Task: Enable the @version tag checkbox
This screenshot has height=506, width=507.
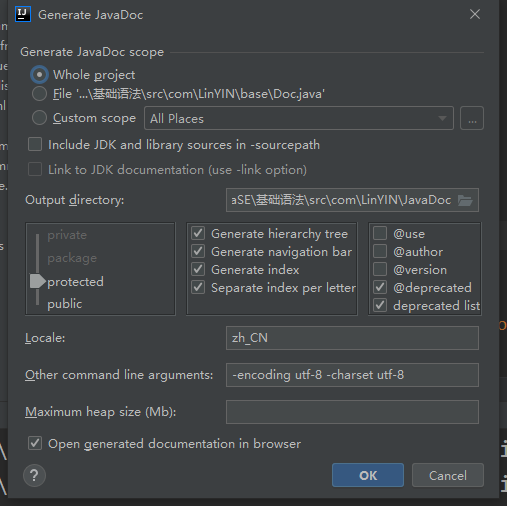Action: 380,269
